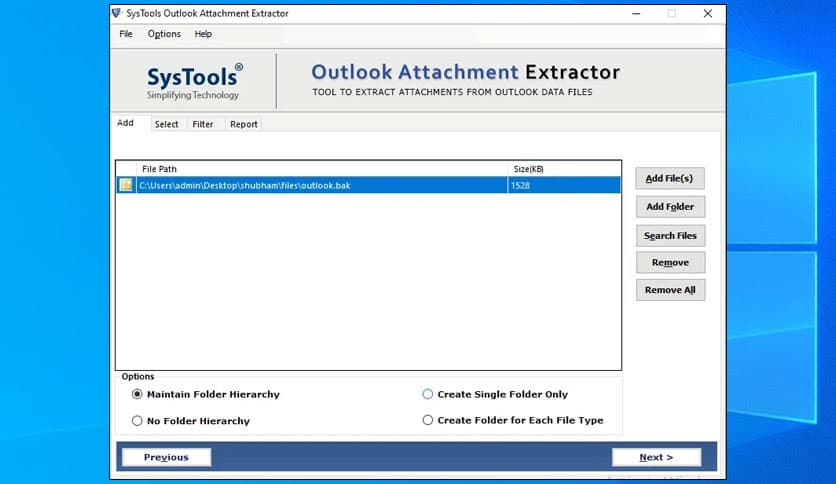Switch to the Filter tab

203,124
